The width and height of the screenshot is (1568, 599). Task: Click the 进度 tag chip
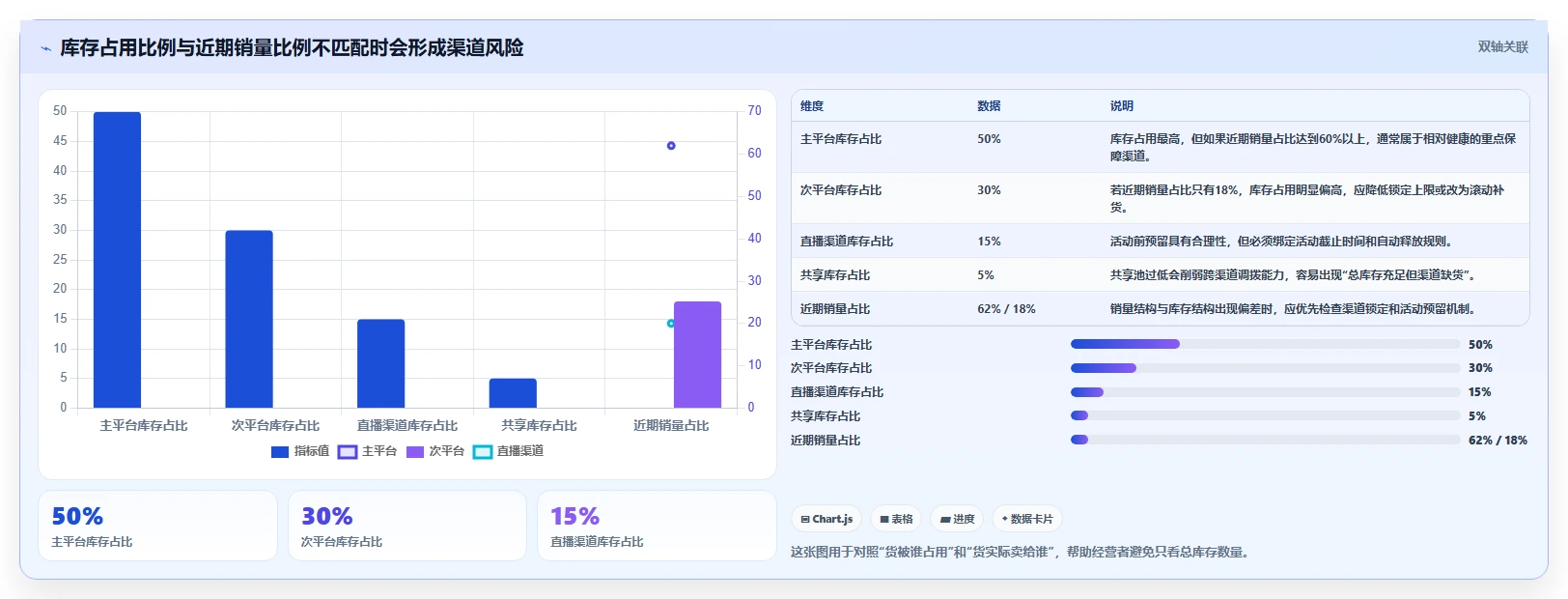click(957, 519)
